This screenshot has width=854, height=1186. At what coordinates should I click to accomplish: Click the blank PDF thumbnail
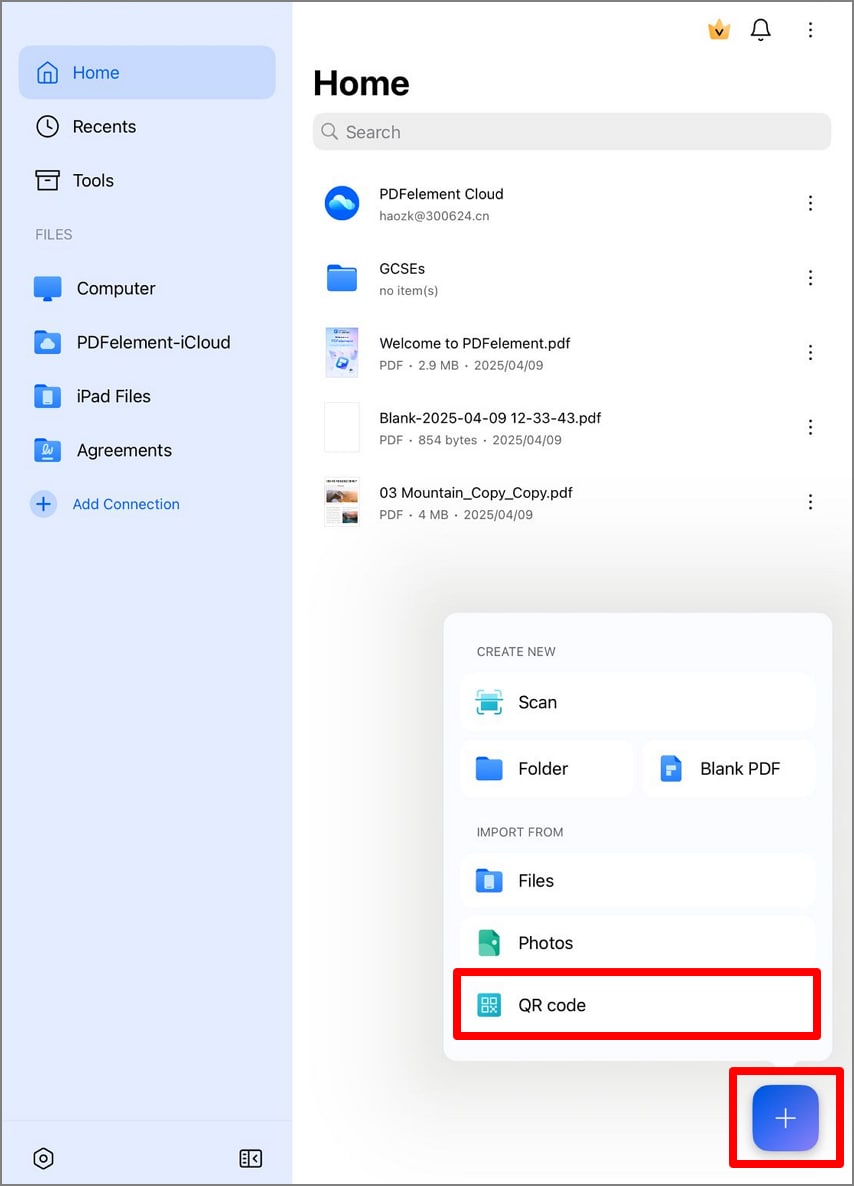tap(342, 427)
